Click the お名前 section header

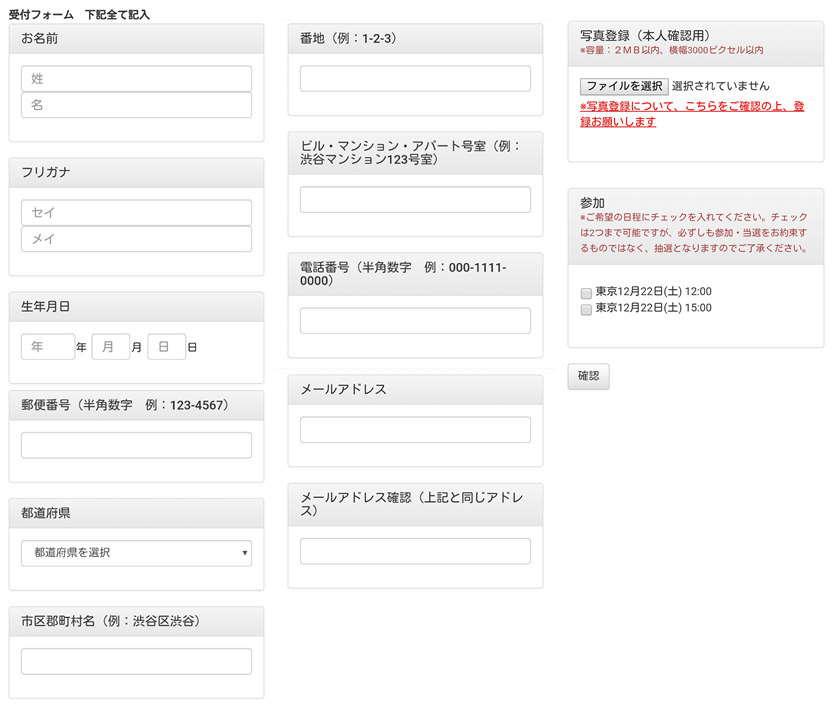(136, 39)
